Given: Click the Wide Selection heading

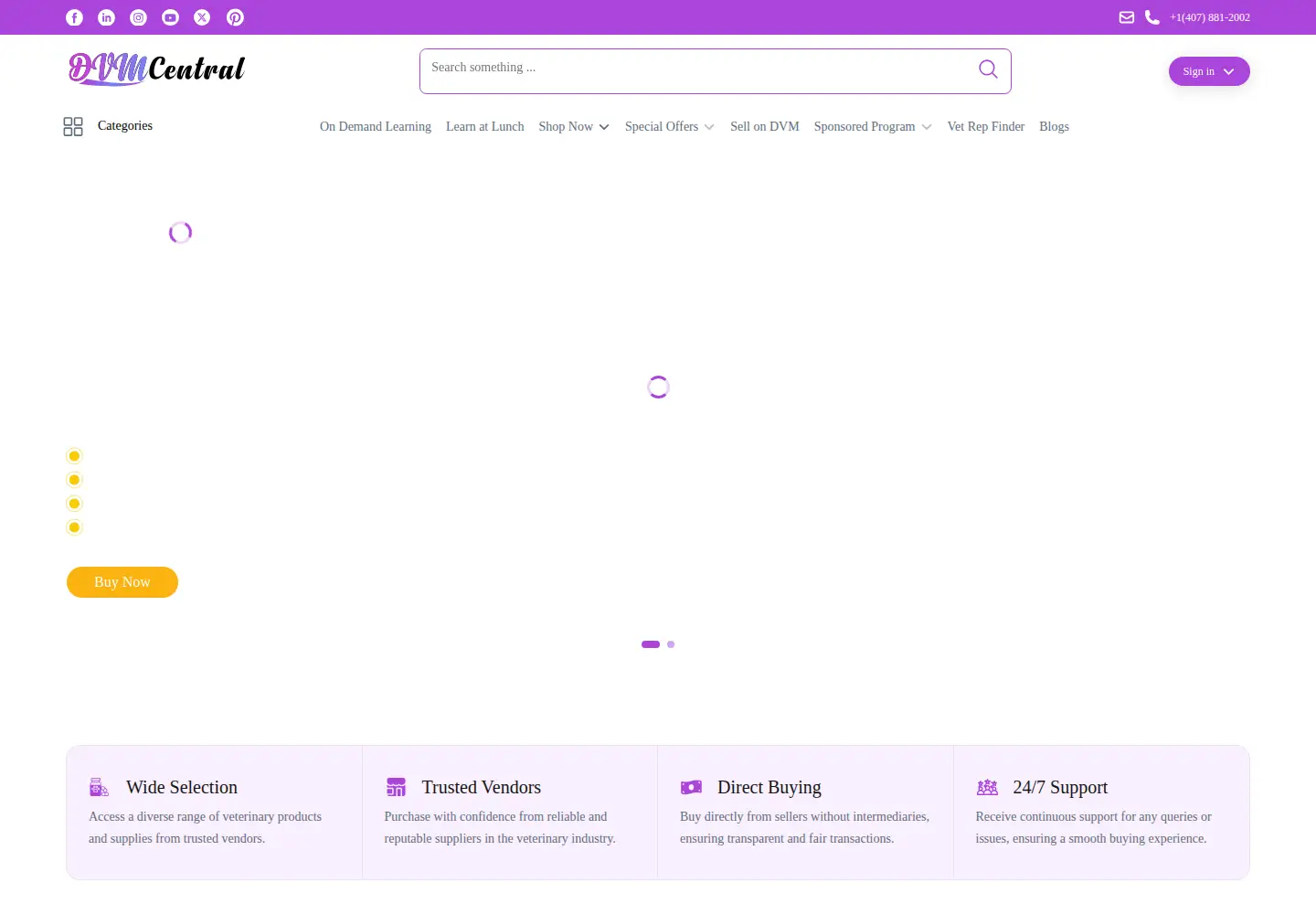Looking at the screenshot, I should 182,787.
